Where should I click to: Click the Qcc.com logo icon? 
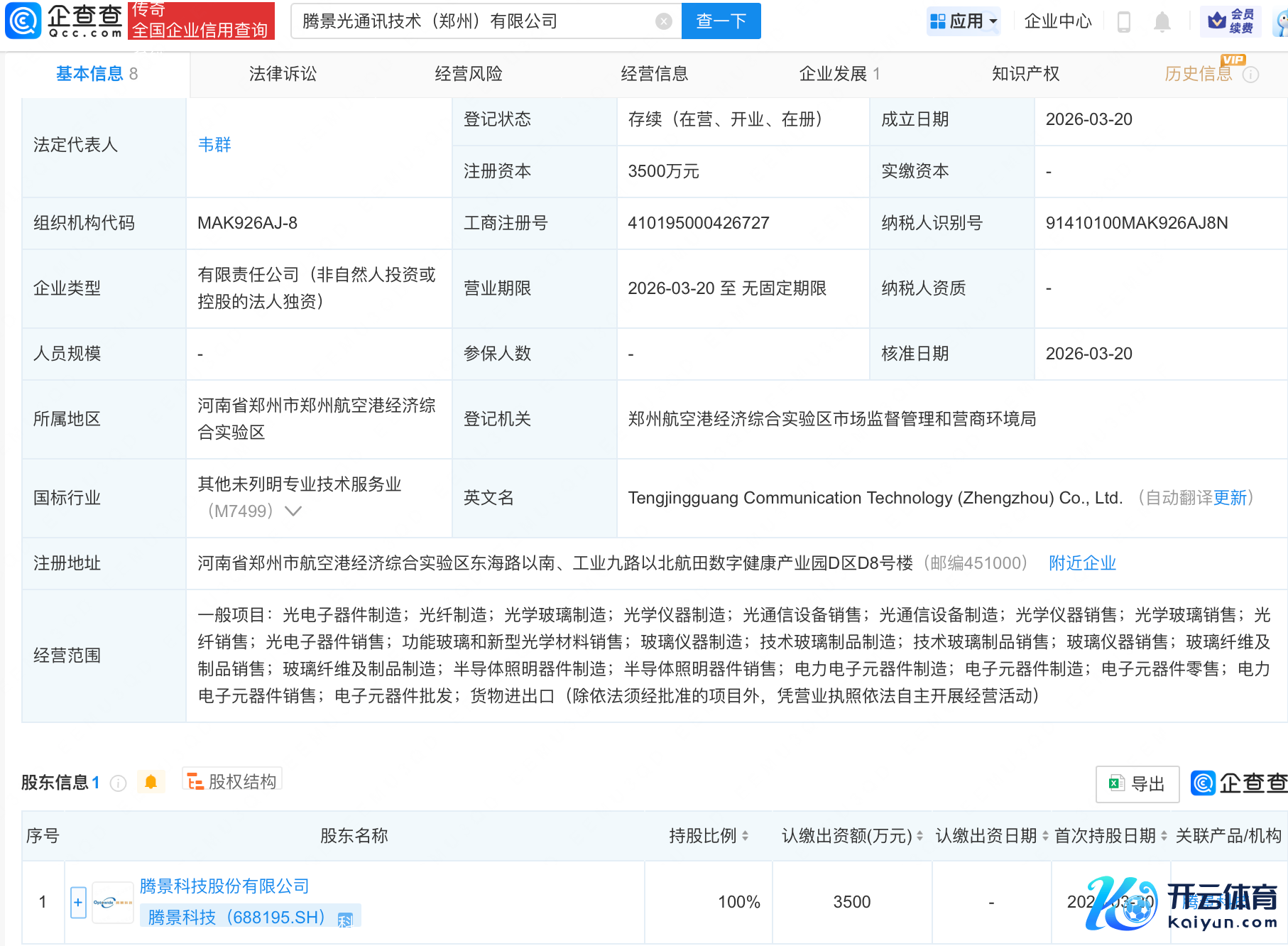point(23,21)
